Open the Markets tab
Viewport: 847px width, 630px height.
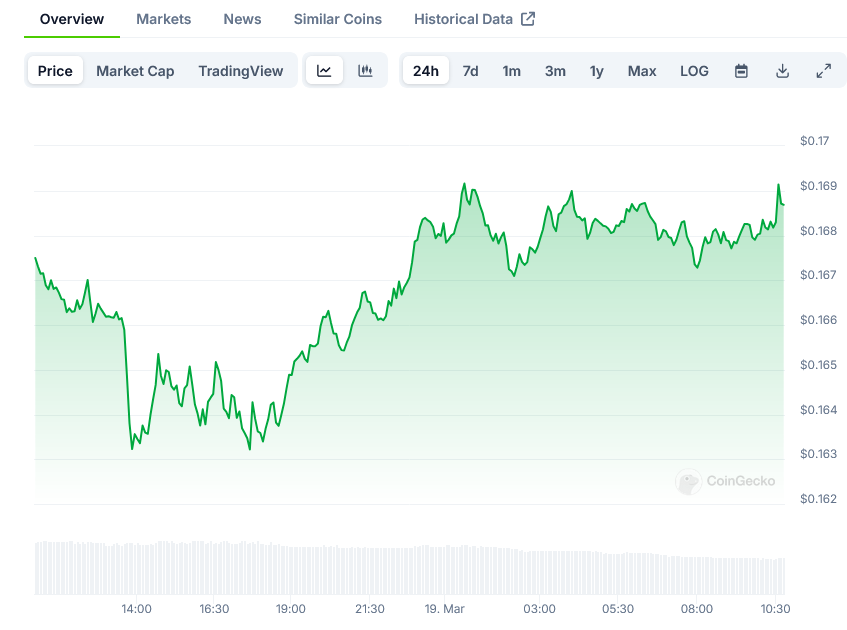point(163,19)
